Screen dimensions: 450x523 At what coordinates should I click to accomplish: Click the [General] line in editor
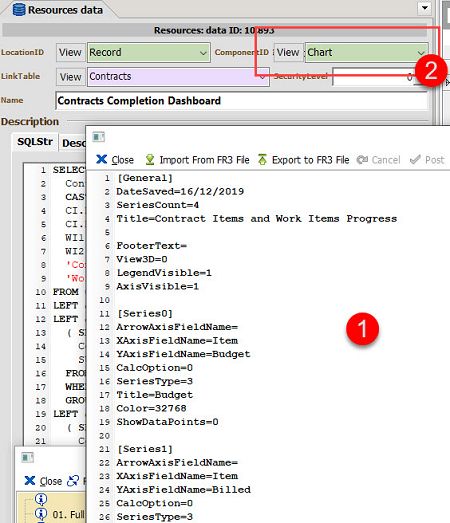coord(144,178)
